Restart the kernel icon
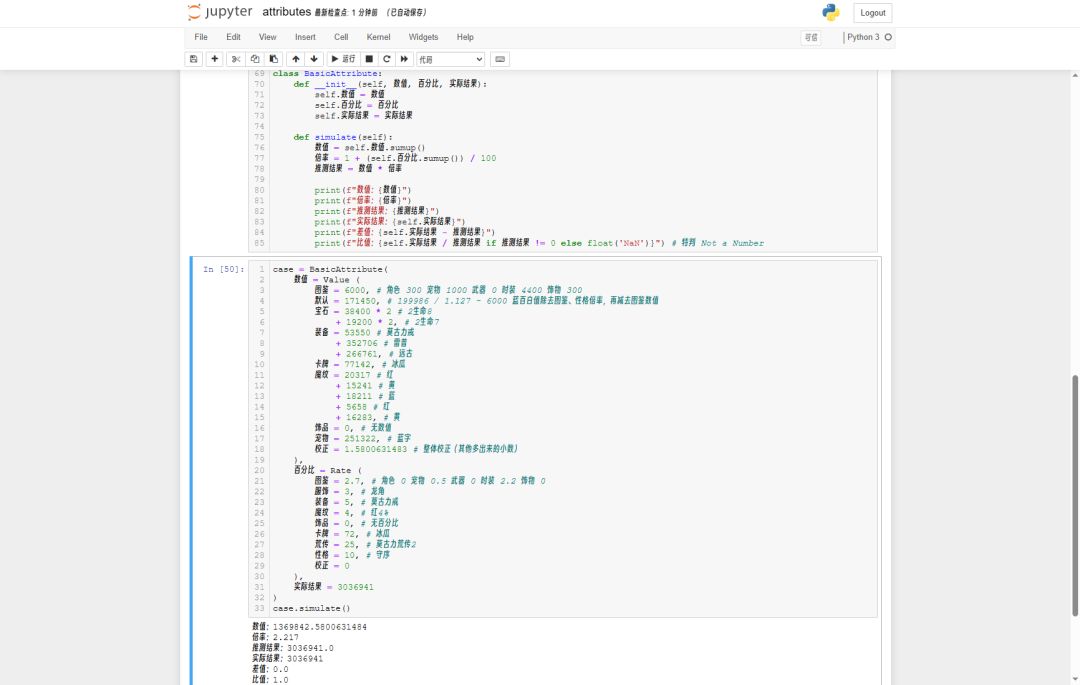 click(x=386, y=59)
